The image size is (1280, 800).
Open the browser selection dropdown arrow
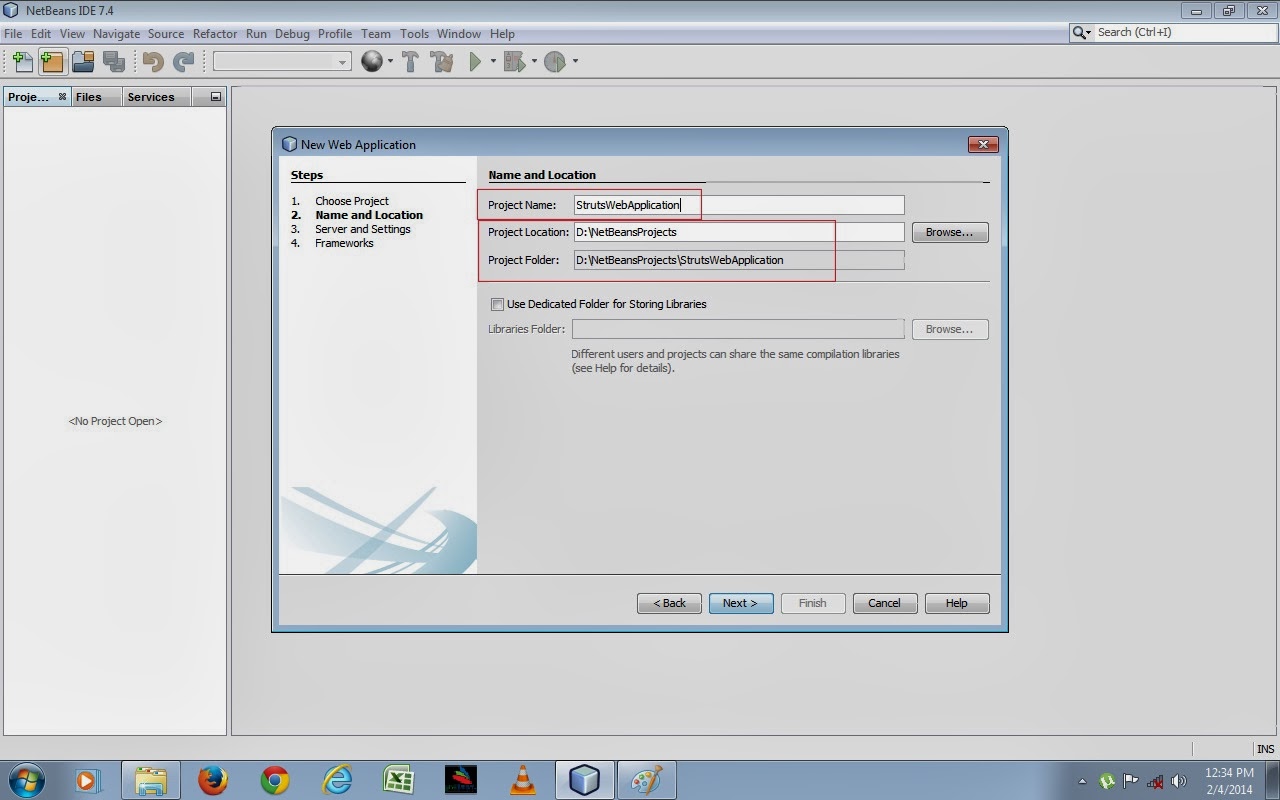[x=390, y=62]
